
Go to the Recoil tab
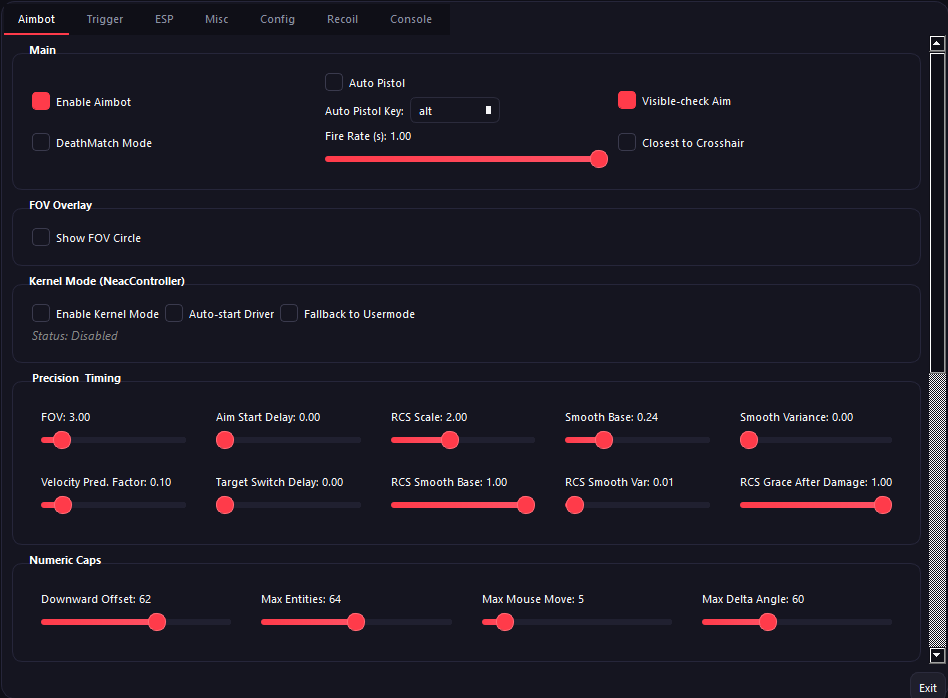point(342,19)
